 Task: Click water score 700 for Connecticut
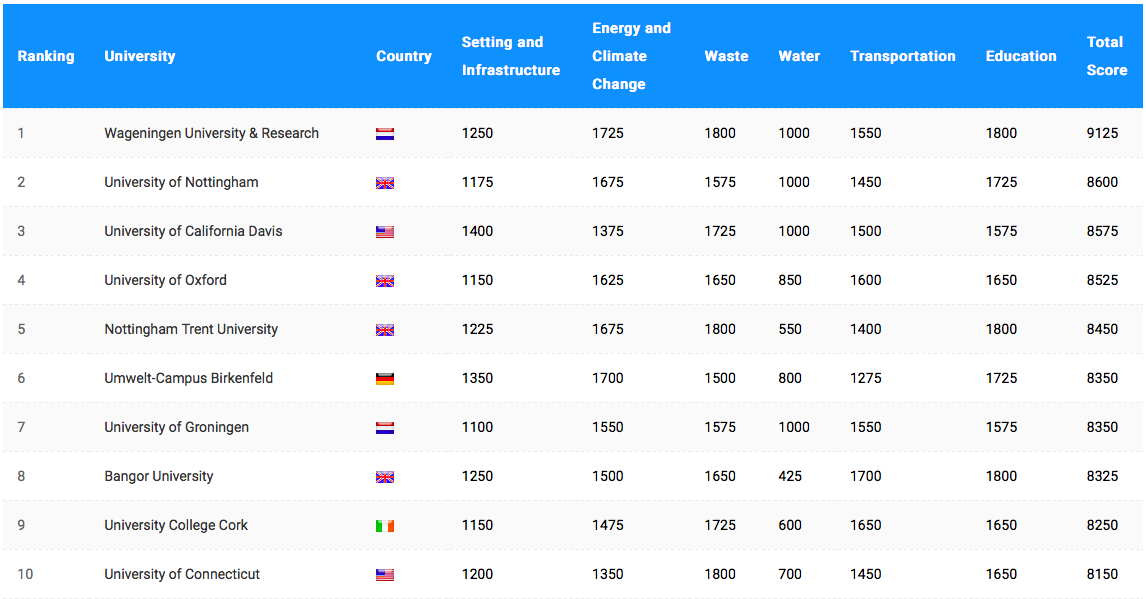[x=790, y=573]
